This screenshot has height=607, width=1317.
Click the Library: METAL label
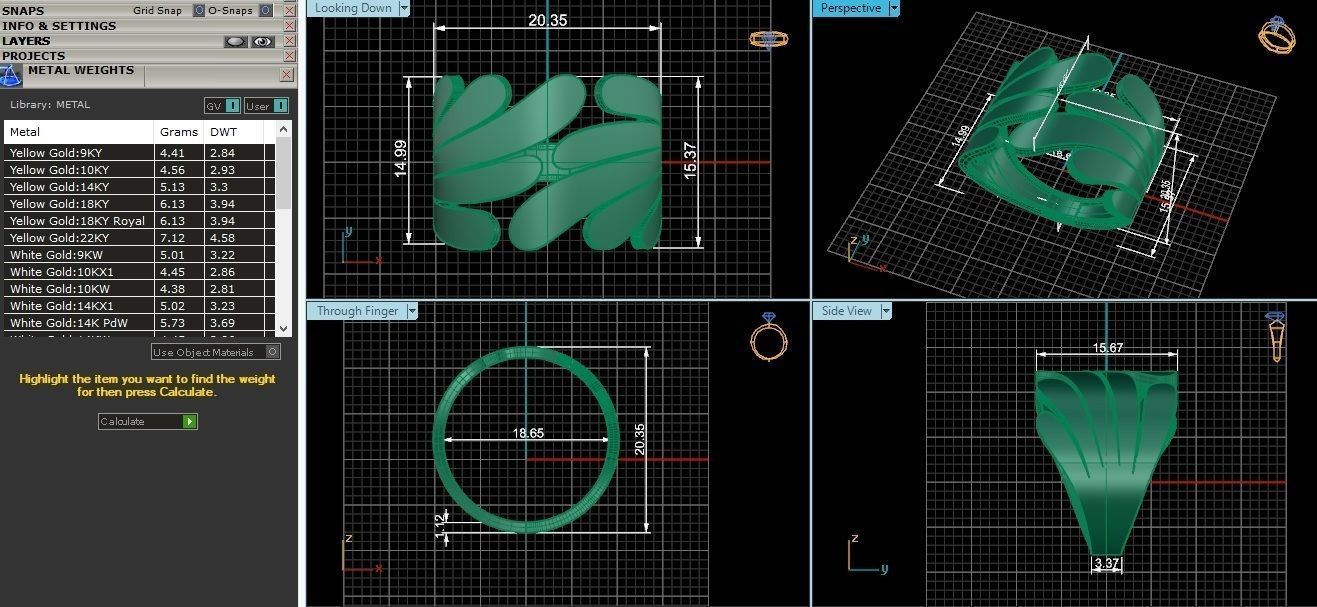coord(50,104)
